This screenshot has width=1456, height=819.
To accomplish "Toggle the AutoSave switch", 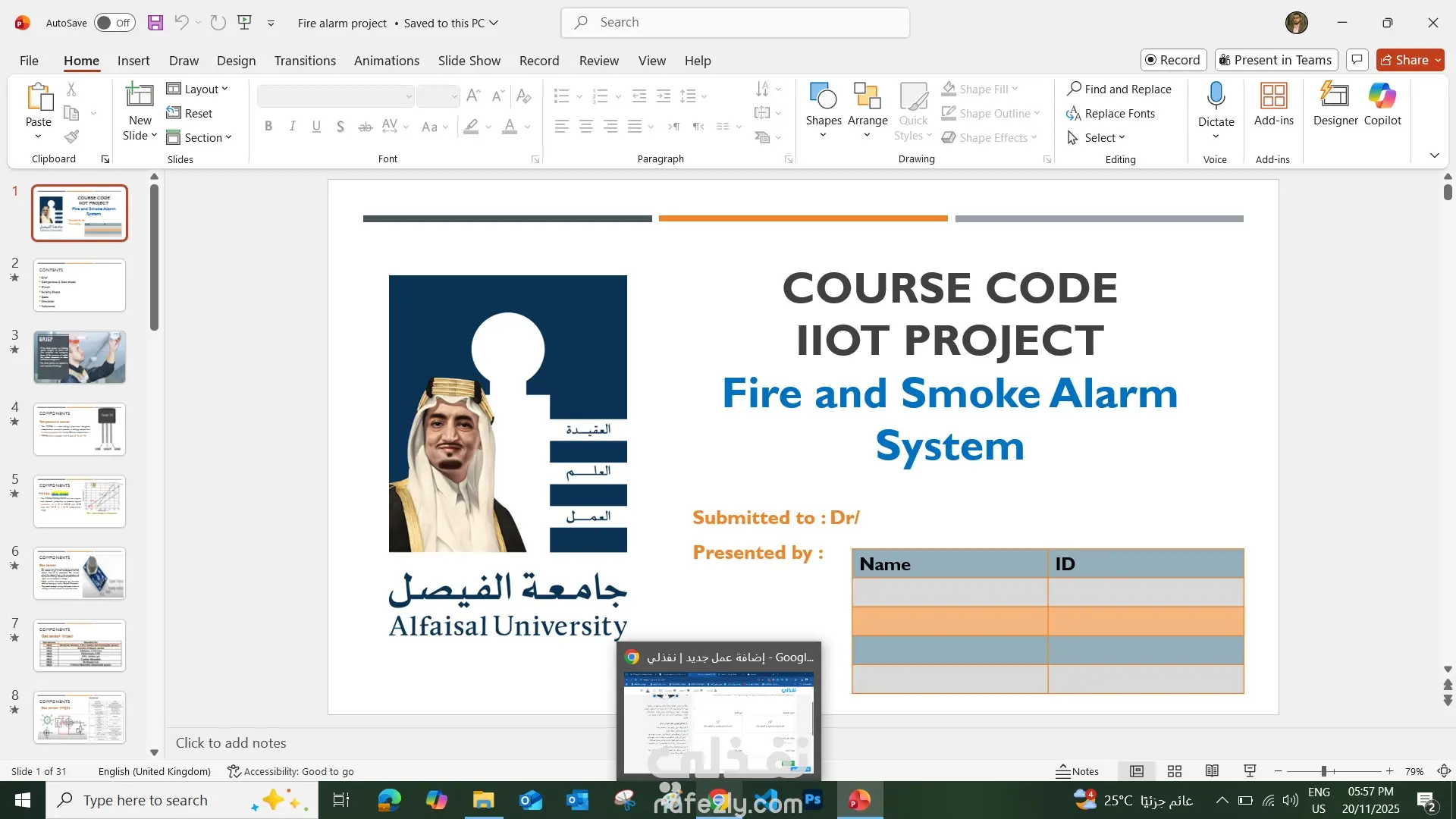I will 115,23.
